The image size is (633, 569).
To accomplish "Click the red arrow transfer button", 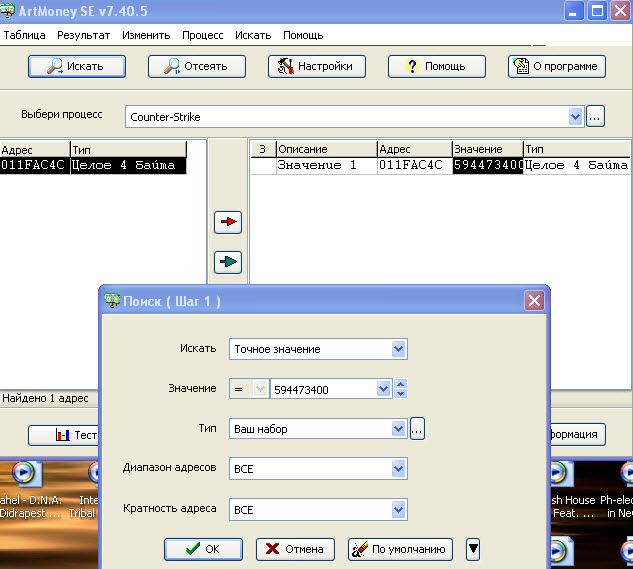I will pyautogui.click(x=228, y=222).
